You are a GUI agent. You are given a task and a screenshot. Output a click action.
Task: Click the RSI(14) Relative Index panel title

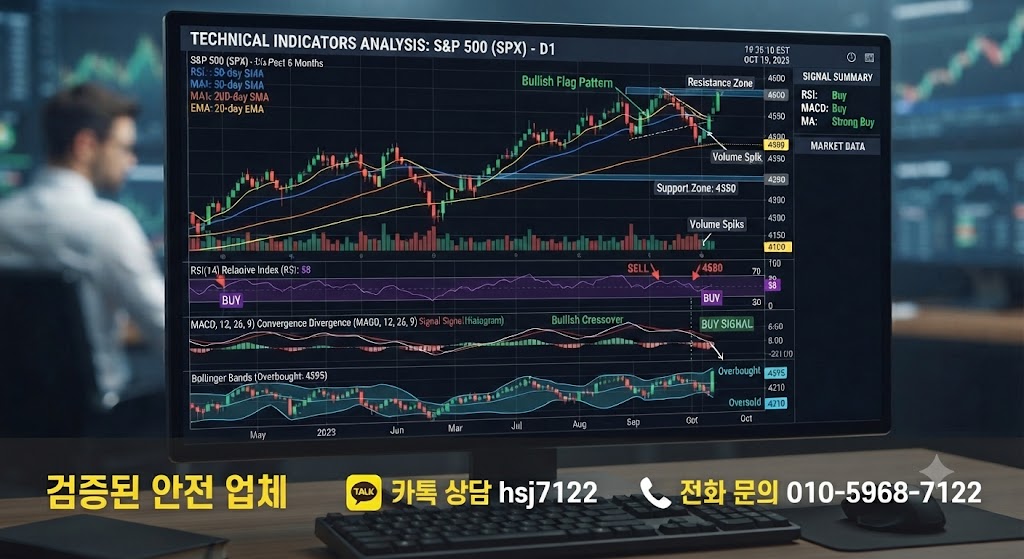click(x=250, y=270)
